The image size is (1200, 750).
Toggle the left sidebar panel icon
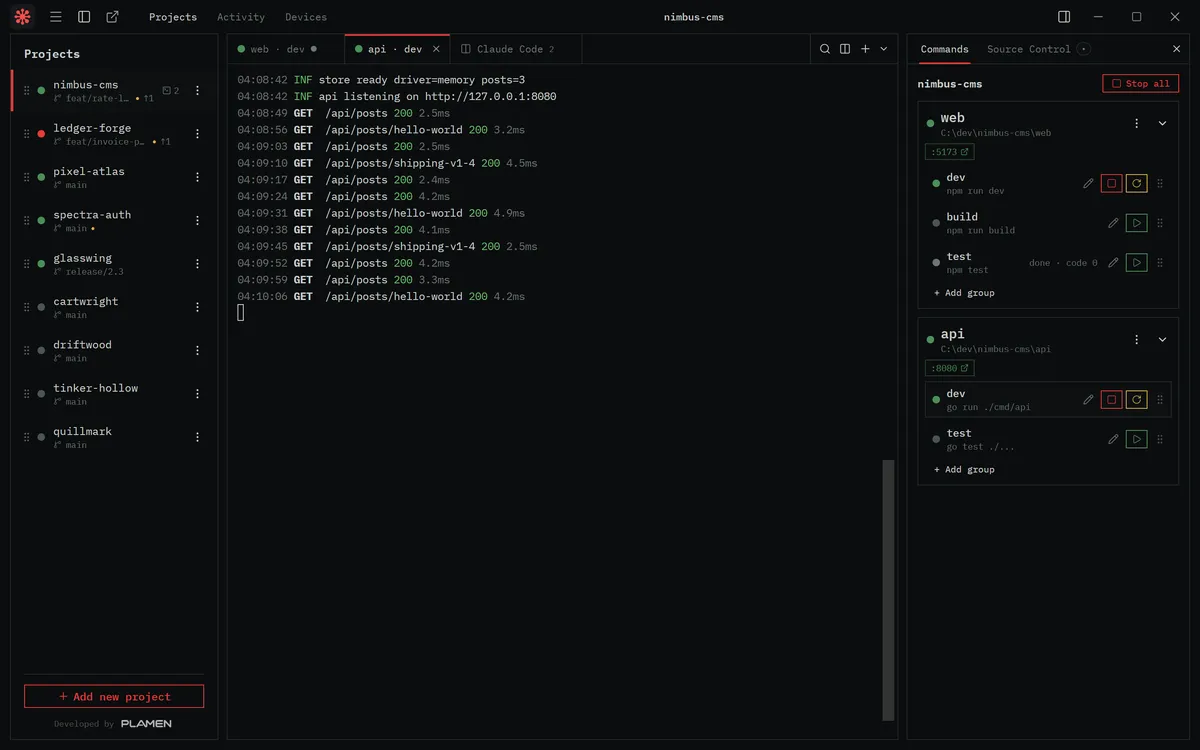pos(84,17)
